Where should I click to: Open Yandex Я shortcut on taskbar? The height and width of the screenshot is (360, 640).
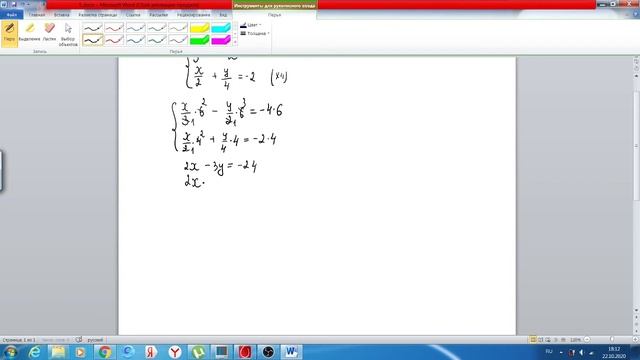[151, 352]
